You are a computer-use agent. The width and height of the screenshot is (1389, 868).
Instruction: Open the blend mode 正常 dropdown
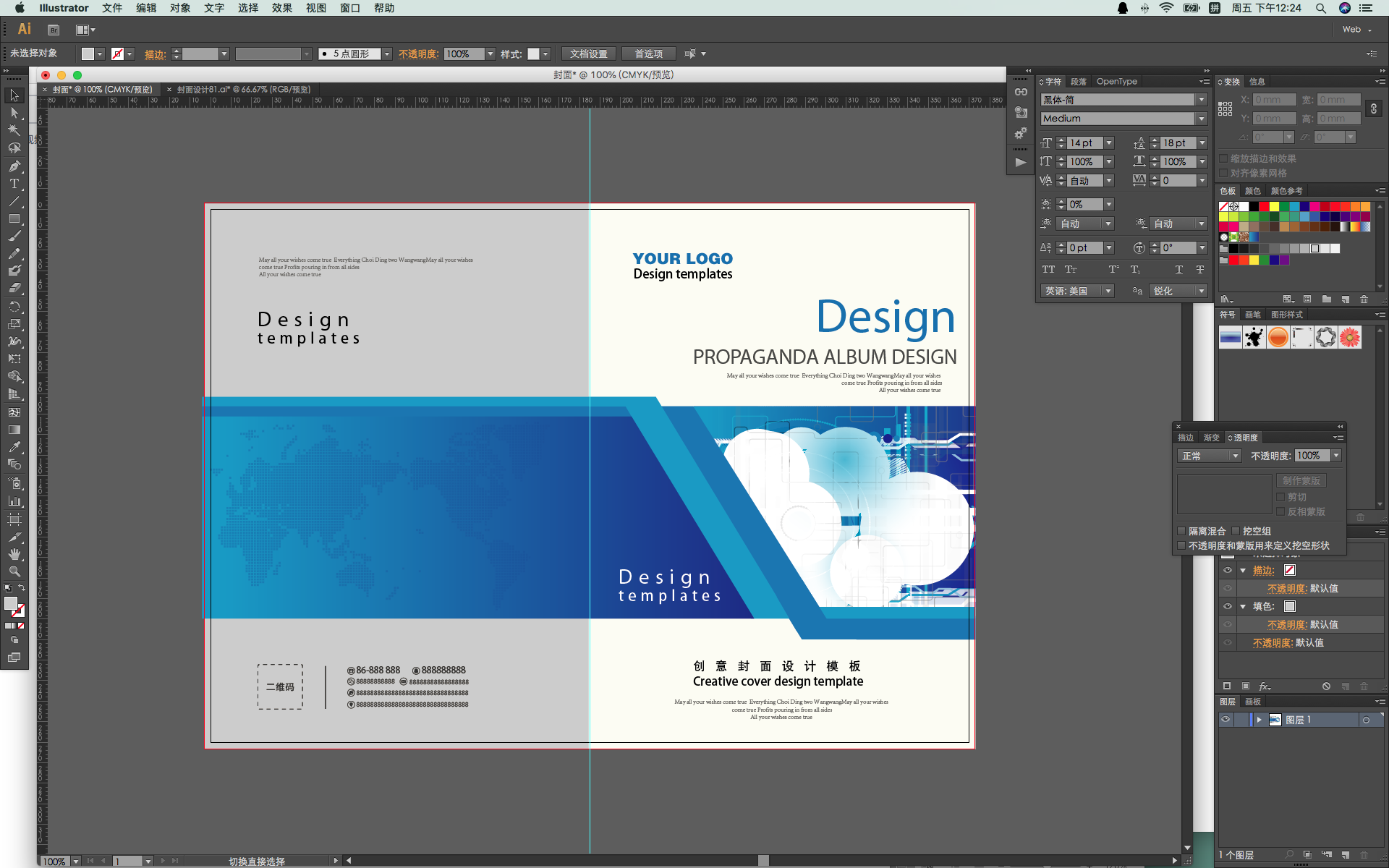[1210, 456]
